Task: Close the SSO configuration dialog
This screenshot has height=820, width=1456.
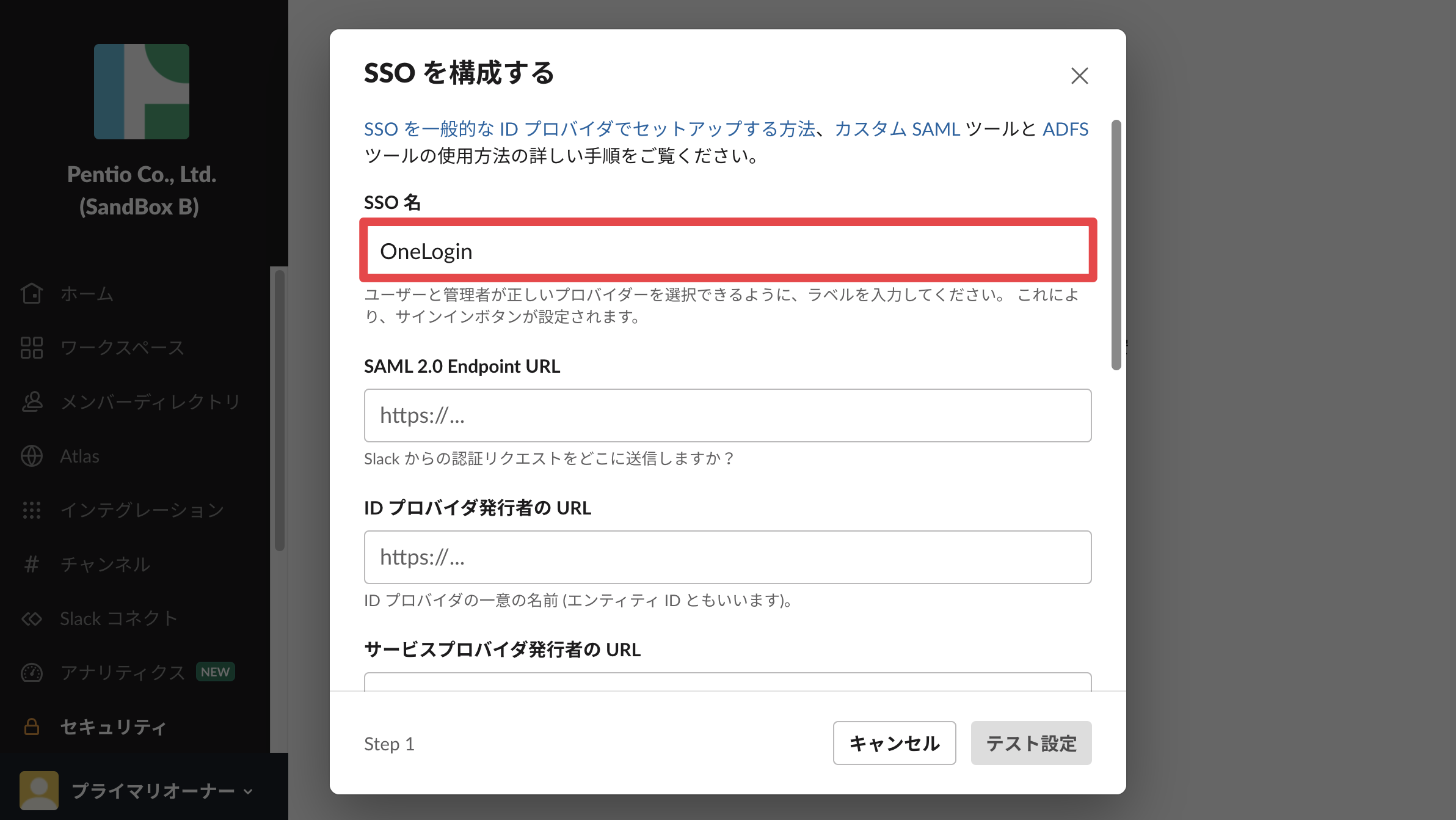Action: [x=1080, y=76]
